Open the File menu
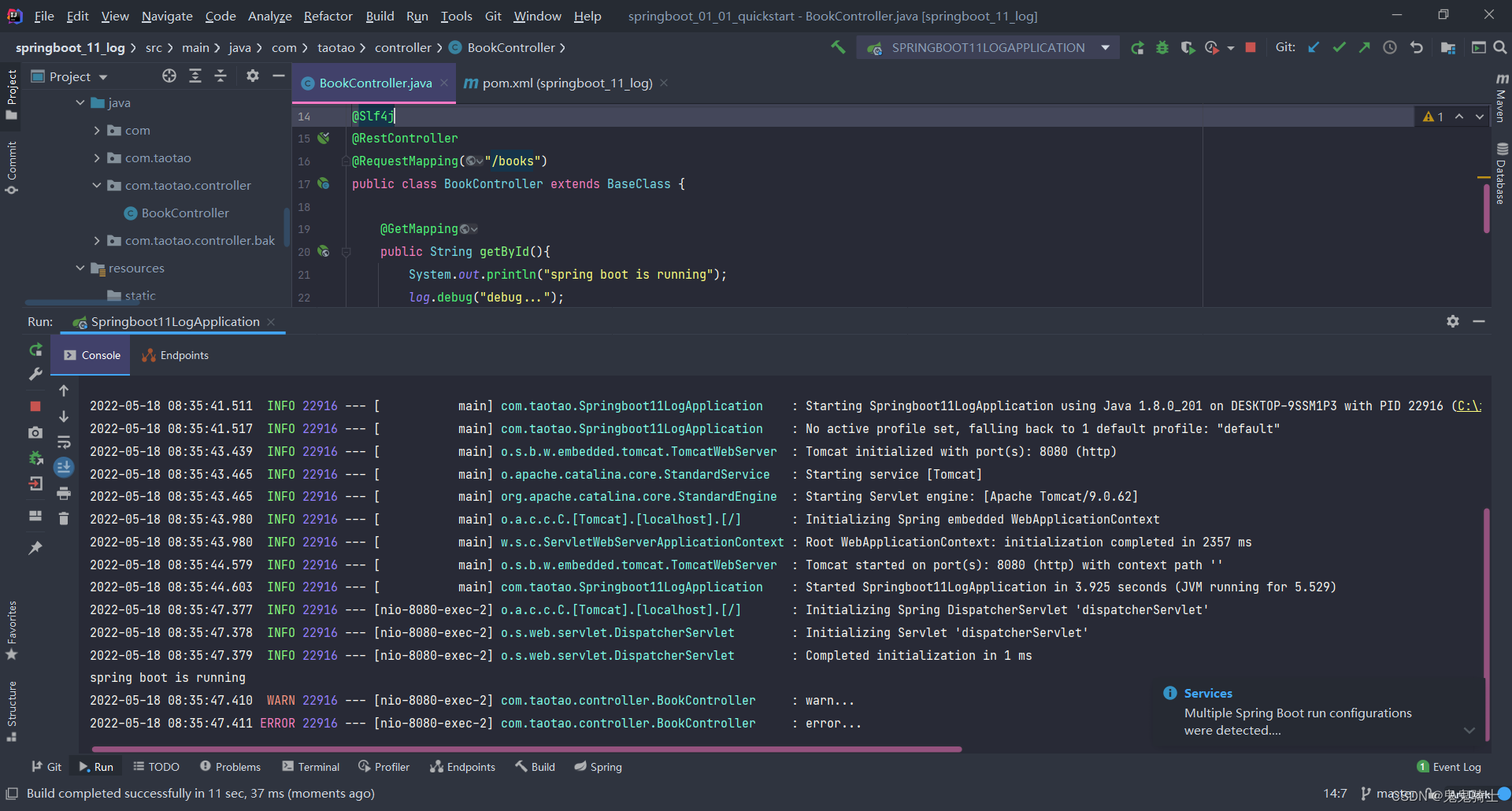The width and height of the screenshot is (1512, 811). pos(44,16)
